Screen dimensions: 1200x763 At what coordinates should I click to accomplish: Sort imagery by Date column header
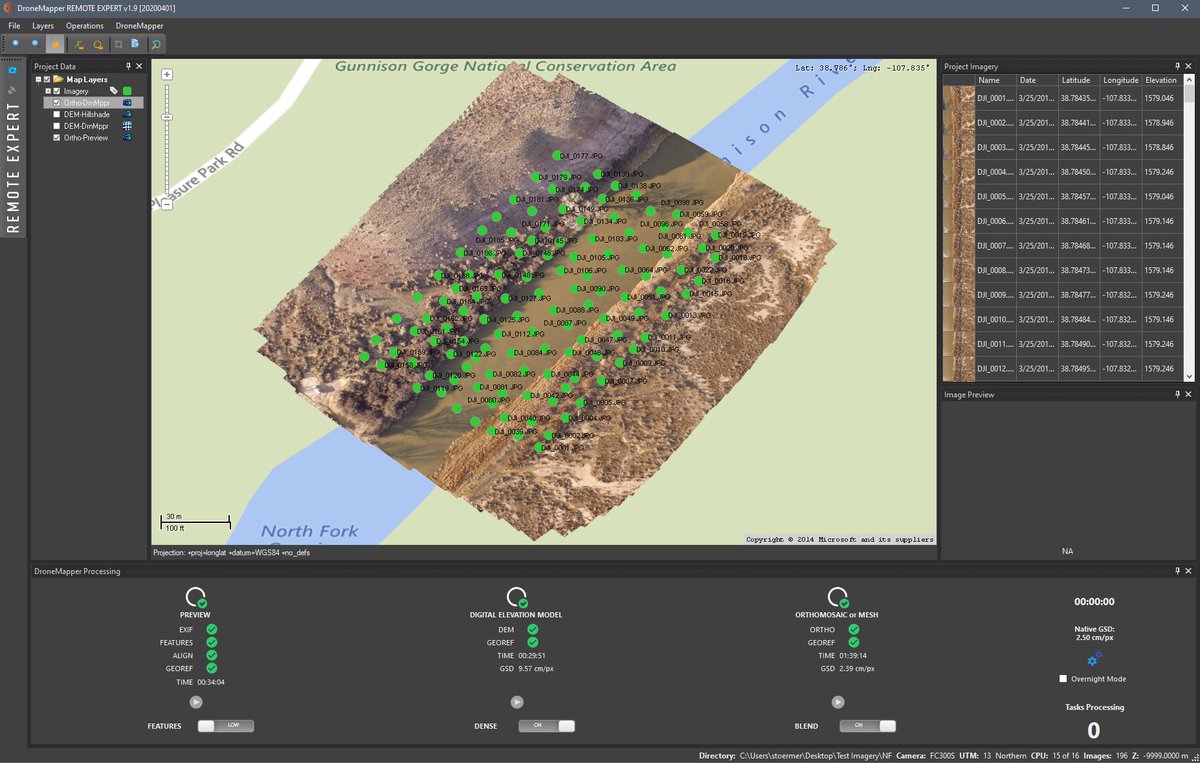click(1038, 80)
